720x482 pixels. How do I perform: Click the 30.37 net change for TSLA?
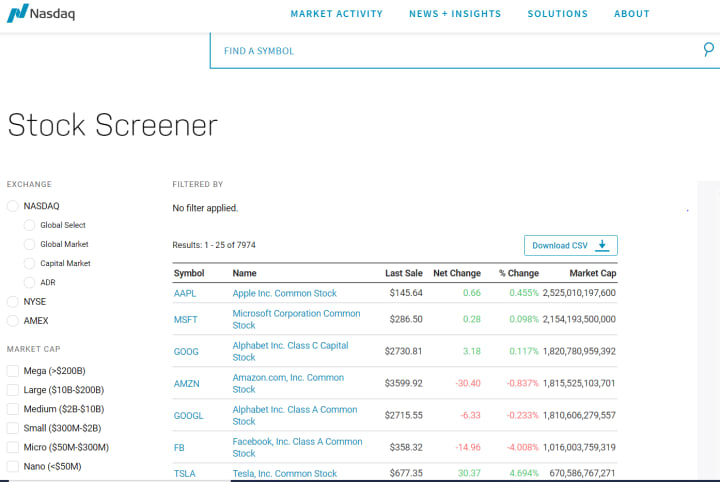(469, 473)
